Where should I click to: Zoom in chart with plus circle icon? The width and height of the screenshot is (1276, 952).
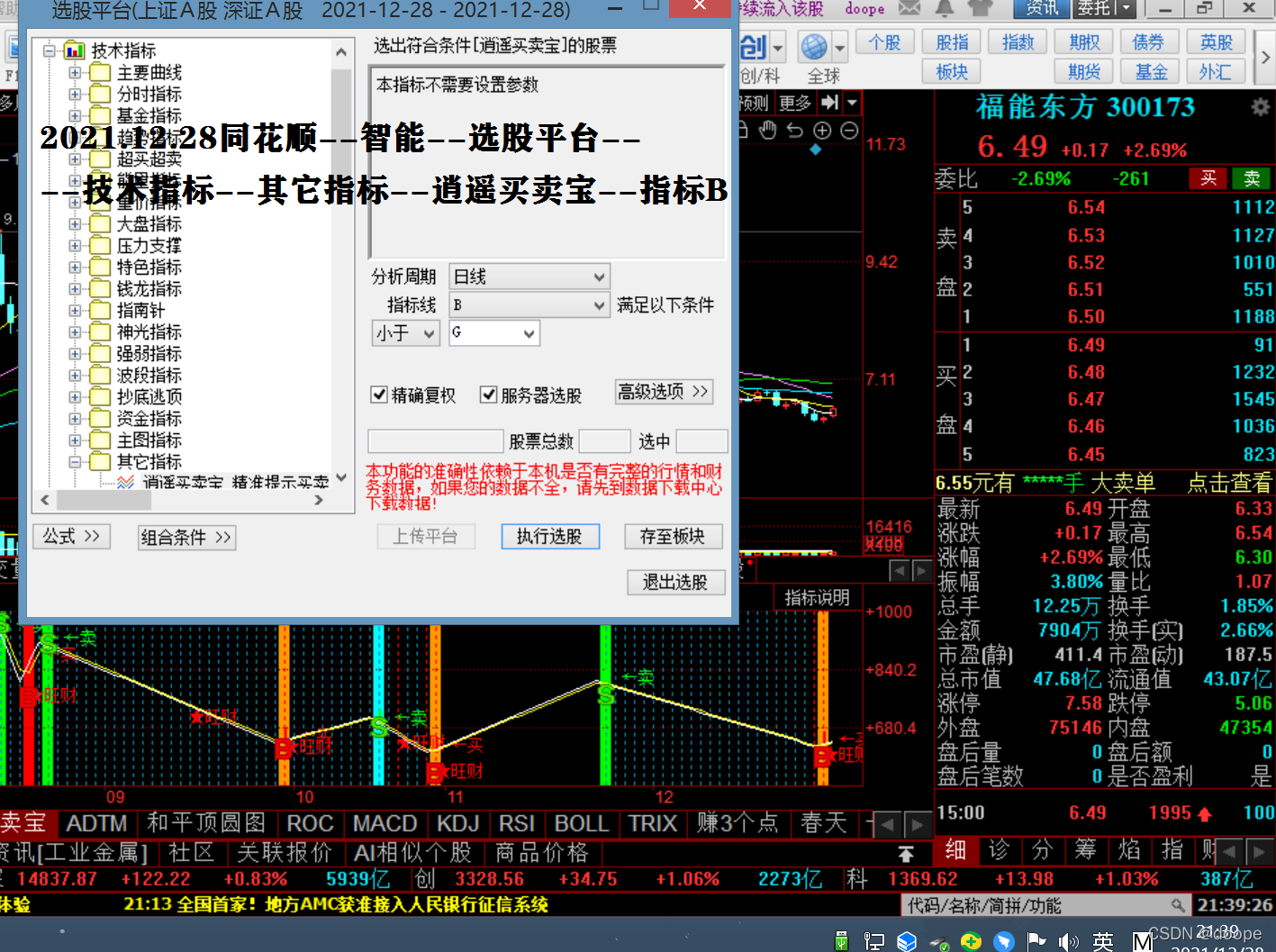pos(822,130)
